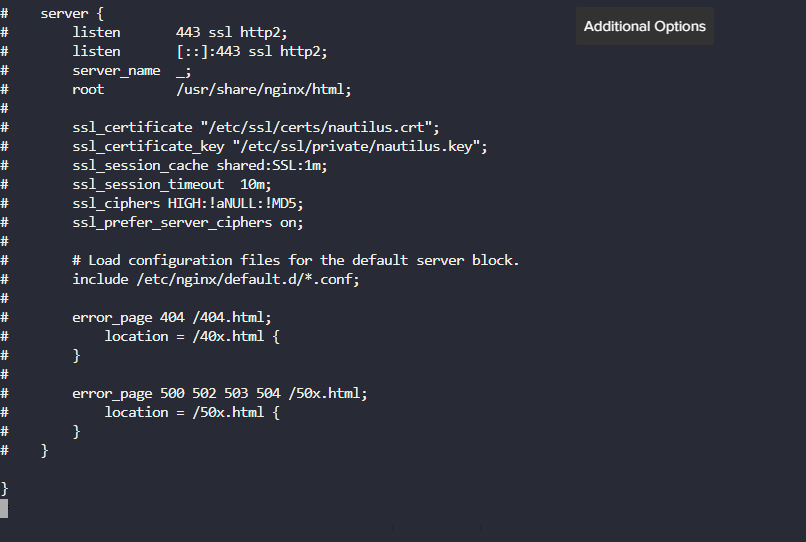806x542 pixels.
Task: Click the ssl_session_cache shared:SSL:1m line
Action: (x=199, y=165)
